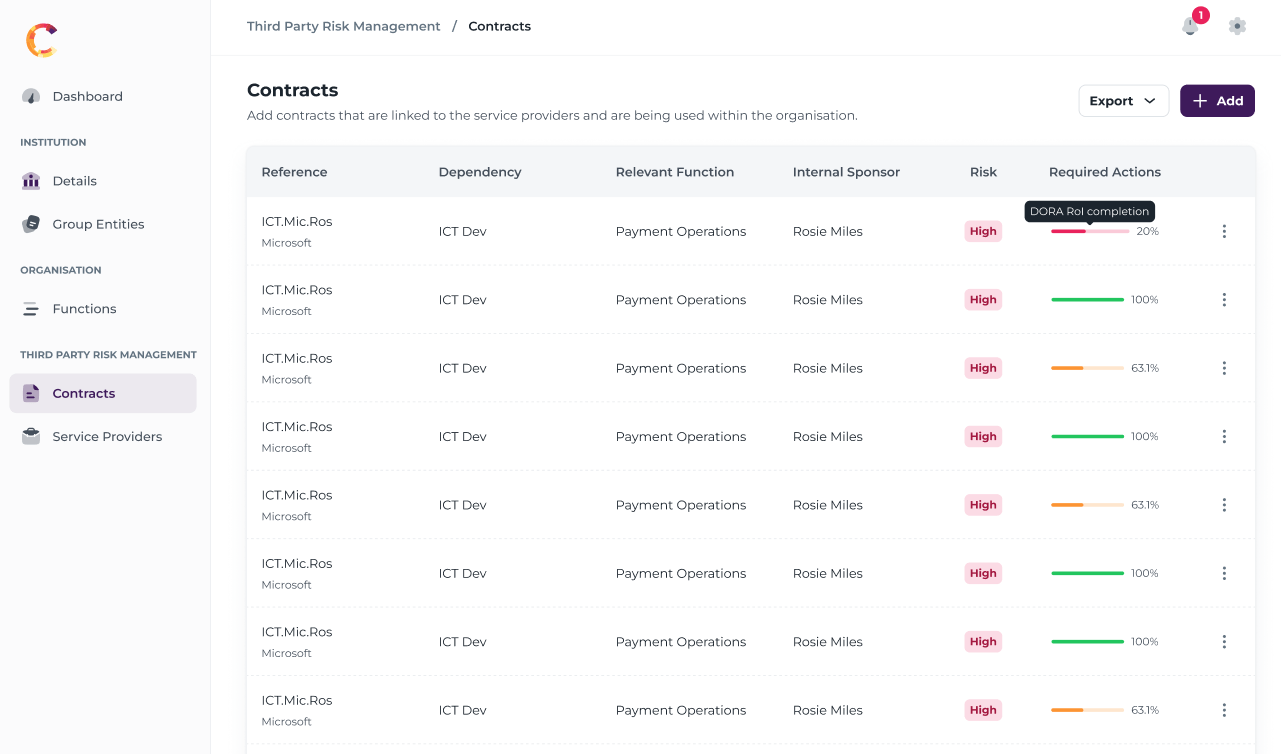Open settings via the gear icon
1281x754 pixels.
pyautogui.click(x=1237, y=26)
